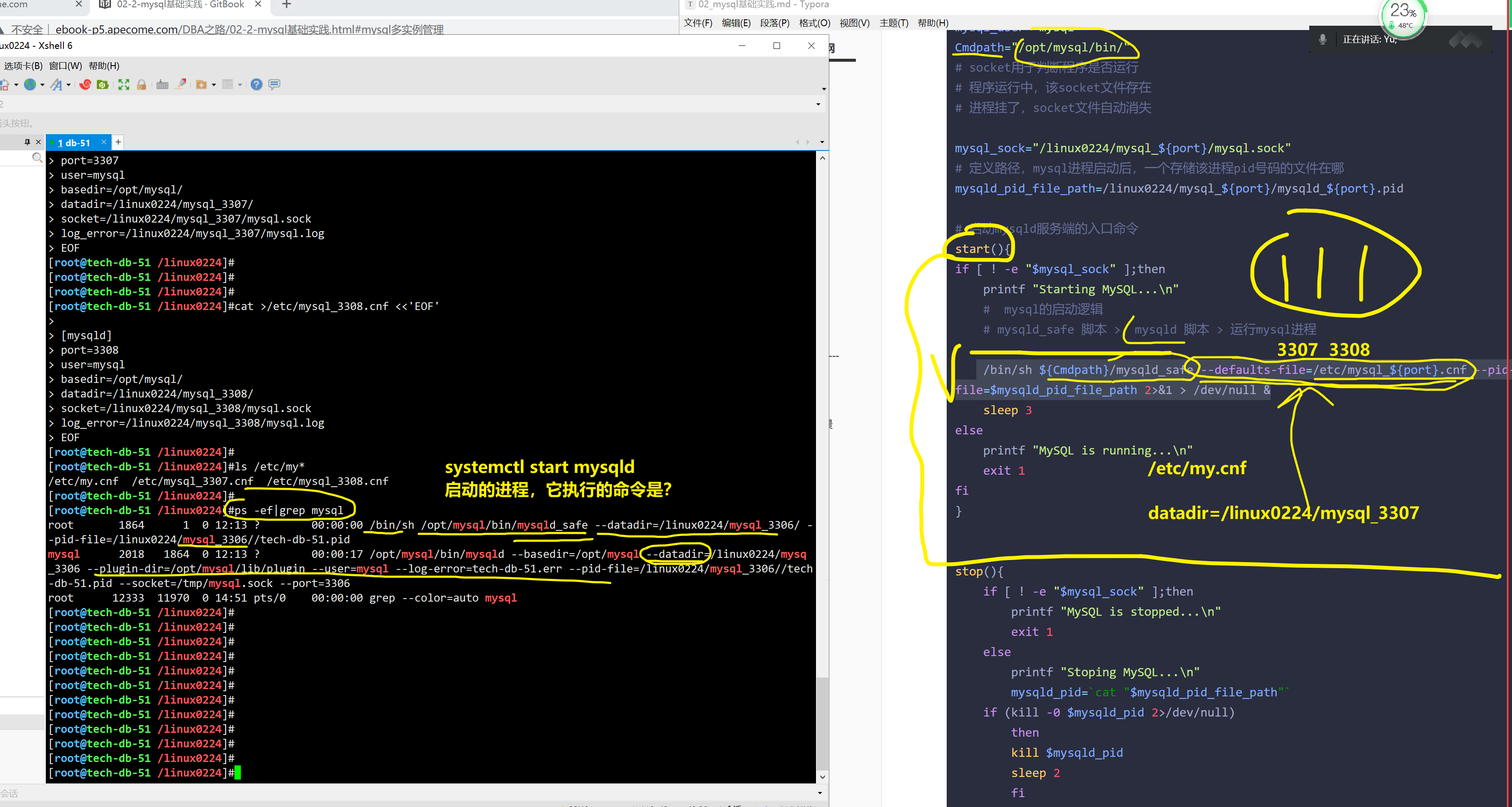
Task: Expand the session properties icon dropdown arrow
Action: click(x=16, y=85)
